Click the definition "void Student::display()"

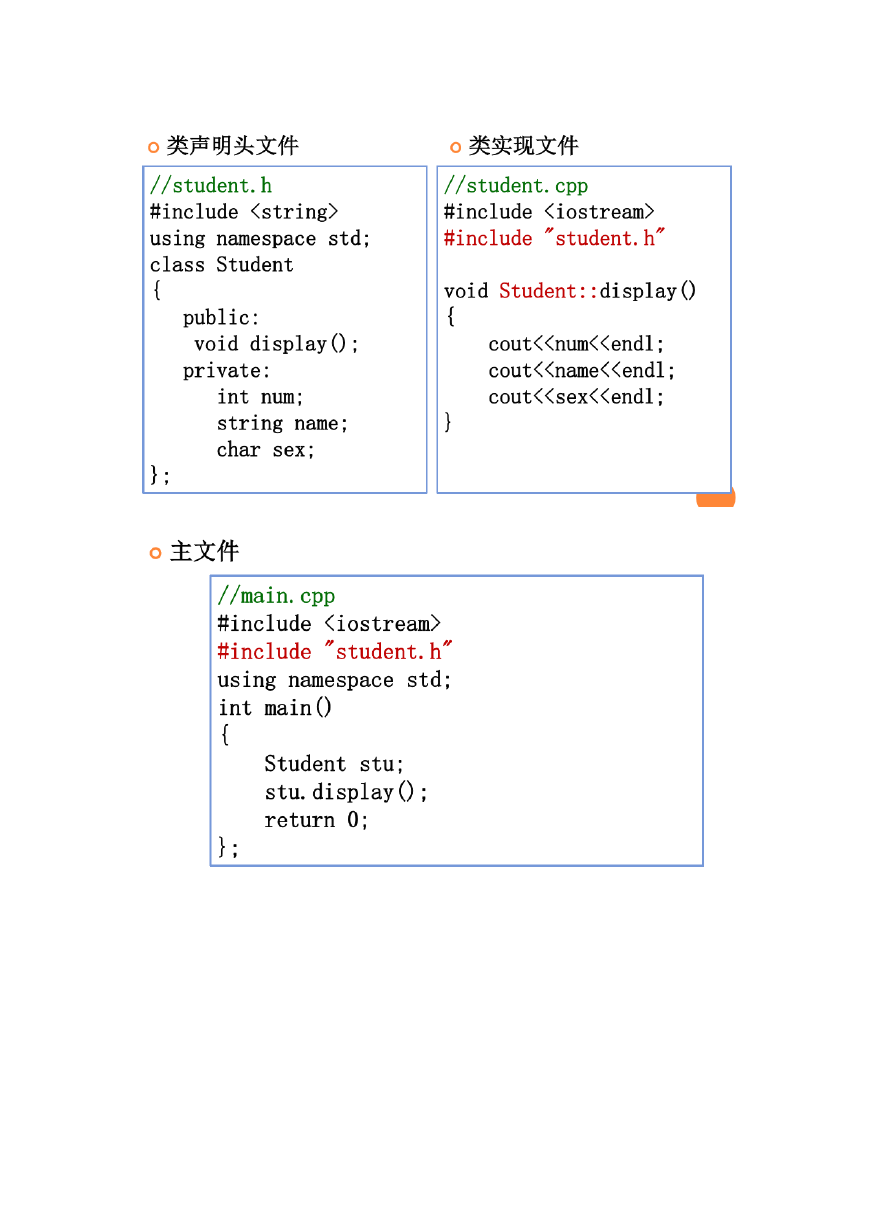click(x=571, y=291)
